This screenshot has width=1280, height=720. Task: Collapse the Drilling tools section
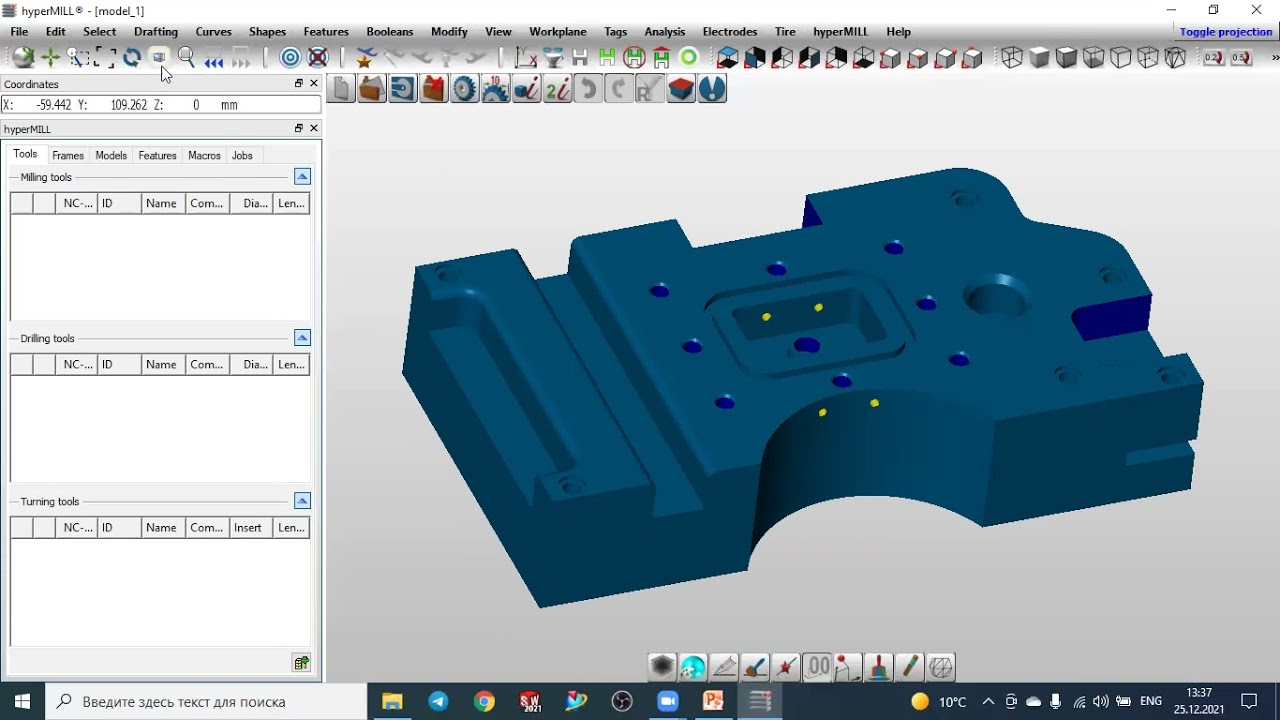303,338
